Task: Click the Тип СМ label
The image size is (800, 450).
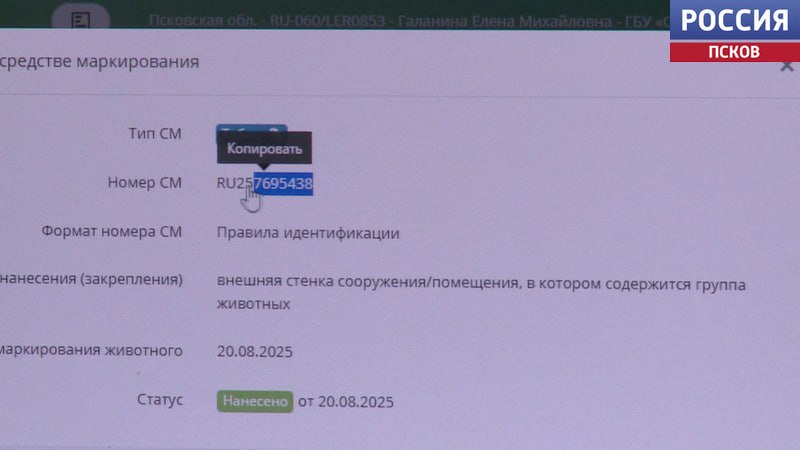Action: (x=155, y=134)
